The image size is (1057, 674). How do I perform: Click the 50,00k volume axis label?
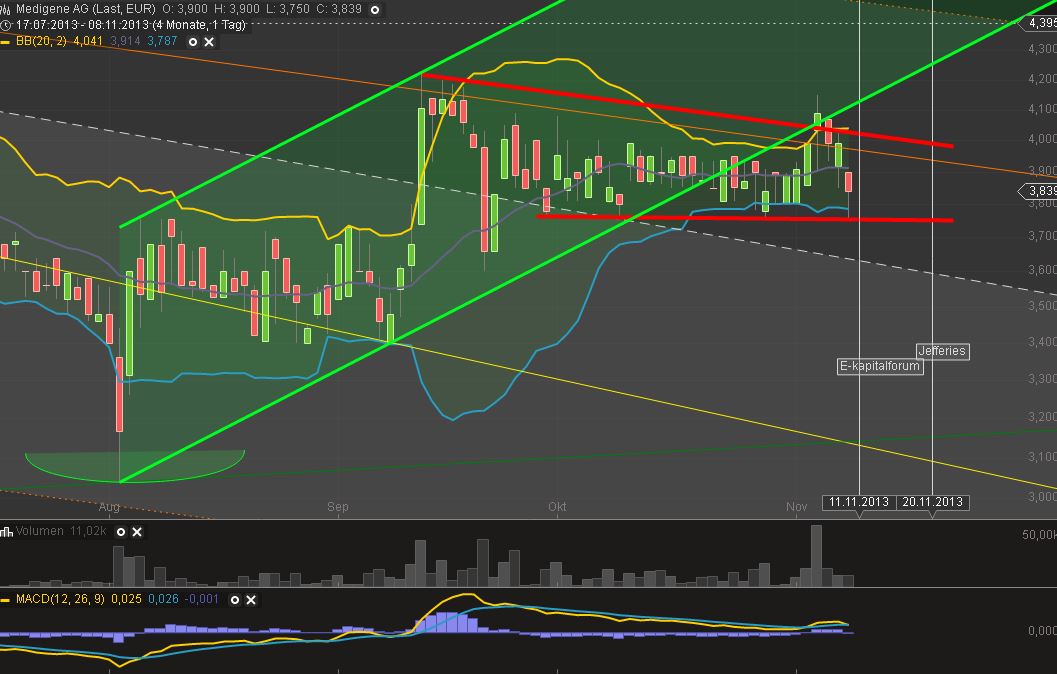click(x=1039, y=534)
